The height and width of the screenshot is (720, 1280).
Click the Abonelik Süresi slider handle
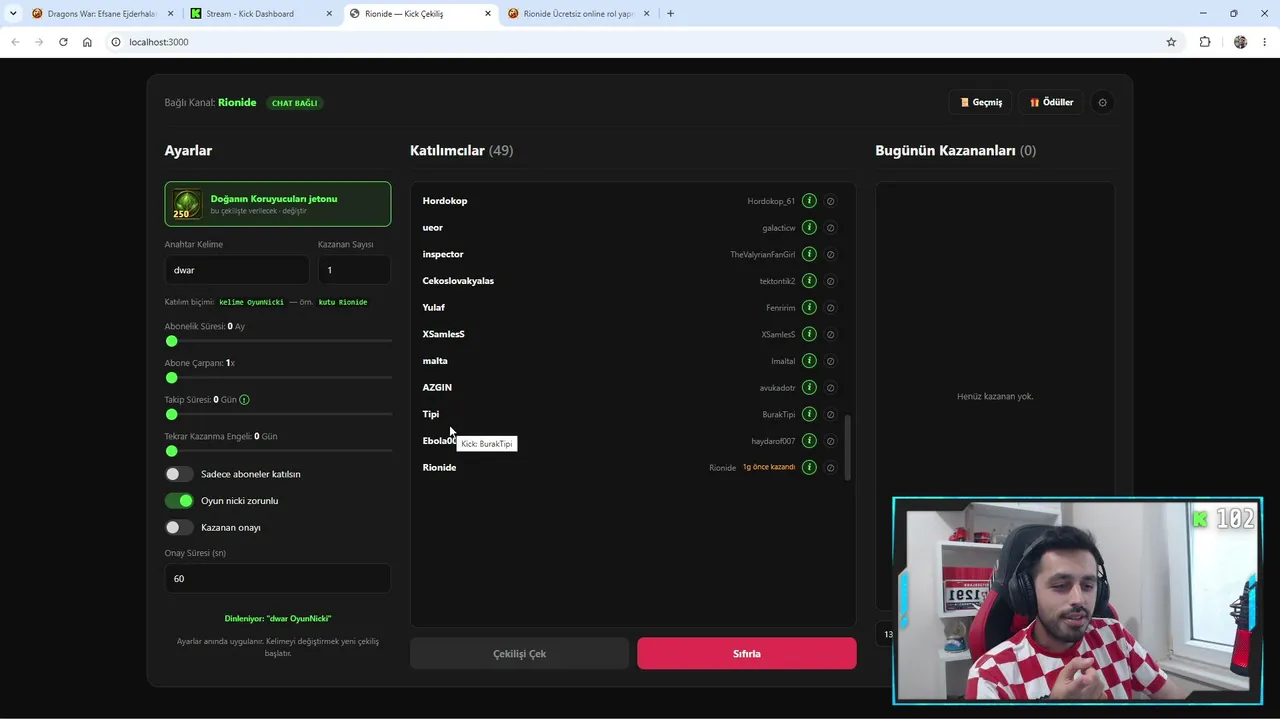171,341
